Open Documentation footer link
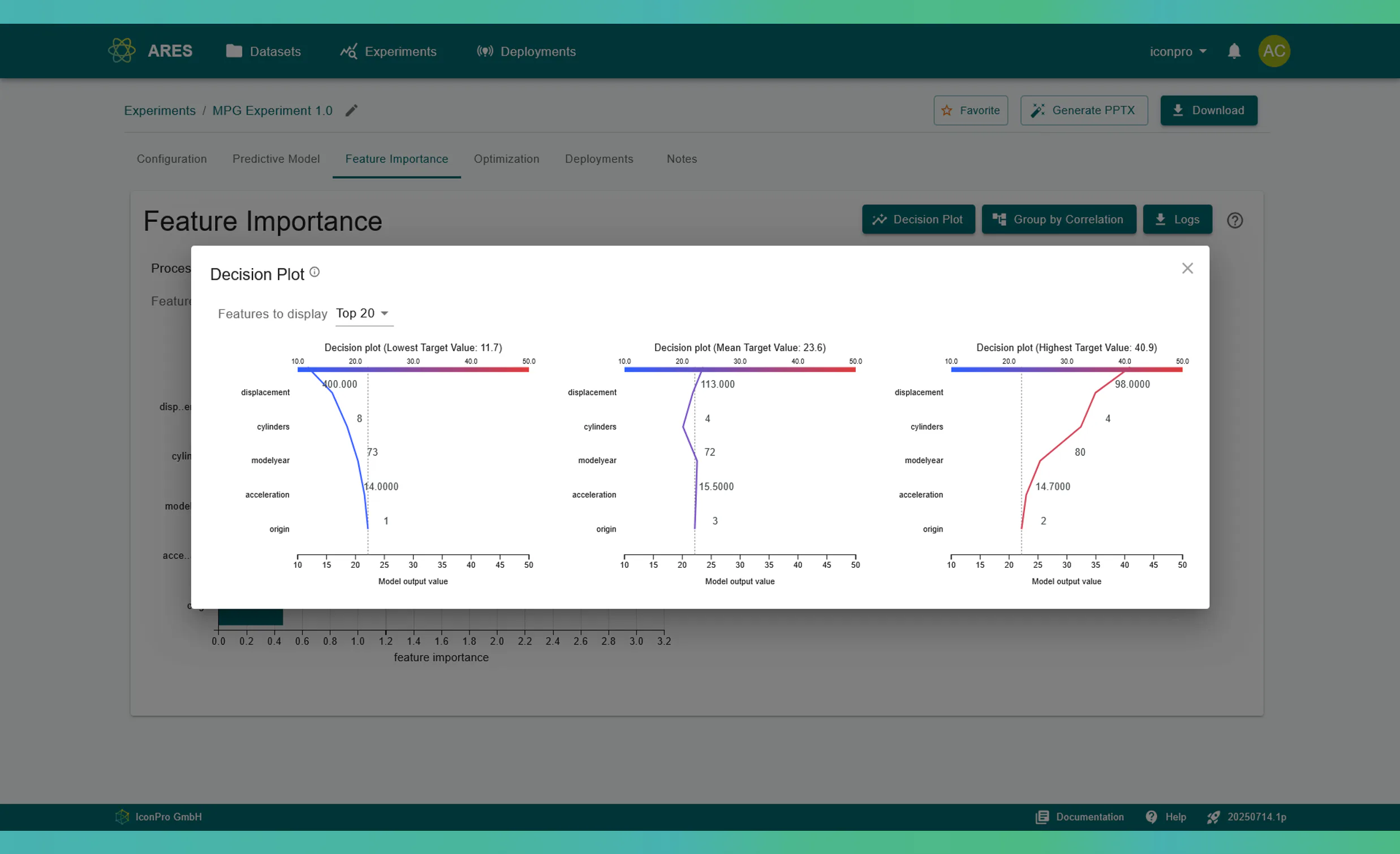 tap(1079, 817)
